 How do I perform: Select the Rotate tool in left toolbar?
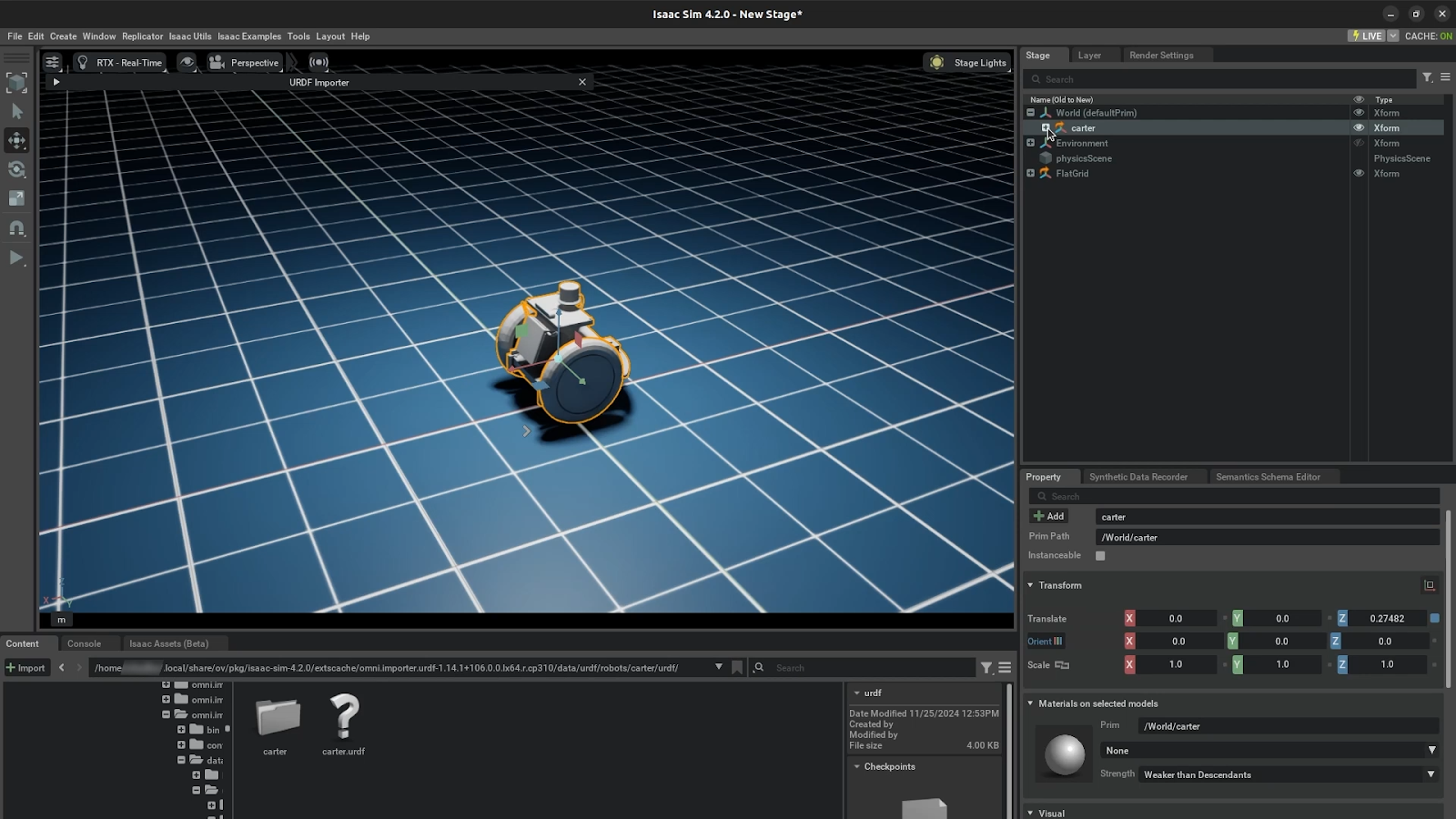click(x=16, y=169)
